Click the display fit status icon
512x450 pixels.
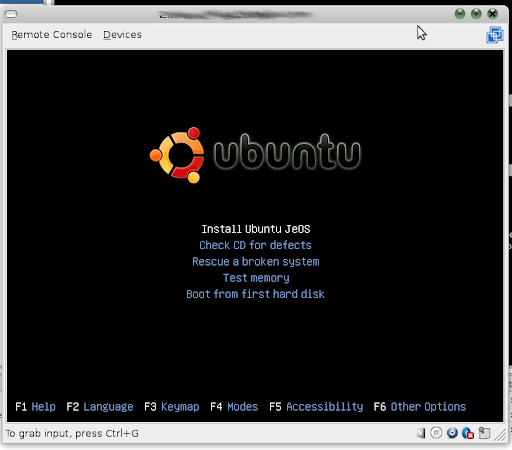pyautogui.click(x=484, y=433)
